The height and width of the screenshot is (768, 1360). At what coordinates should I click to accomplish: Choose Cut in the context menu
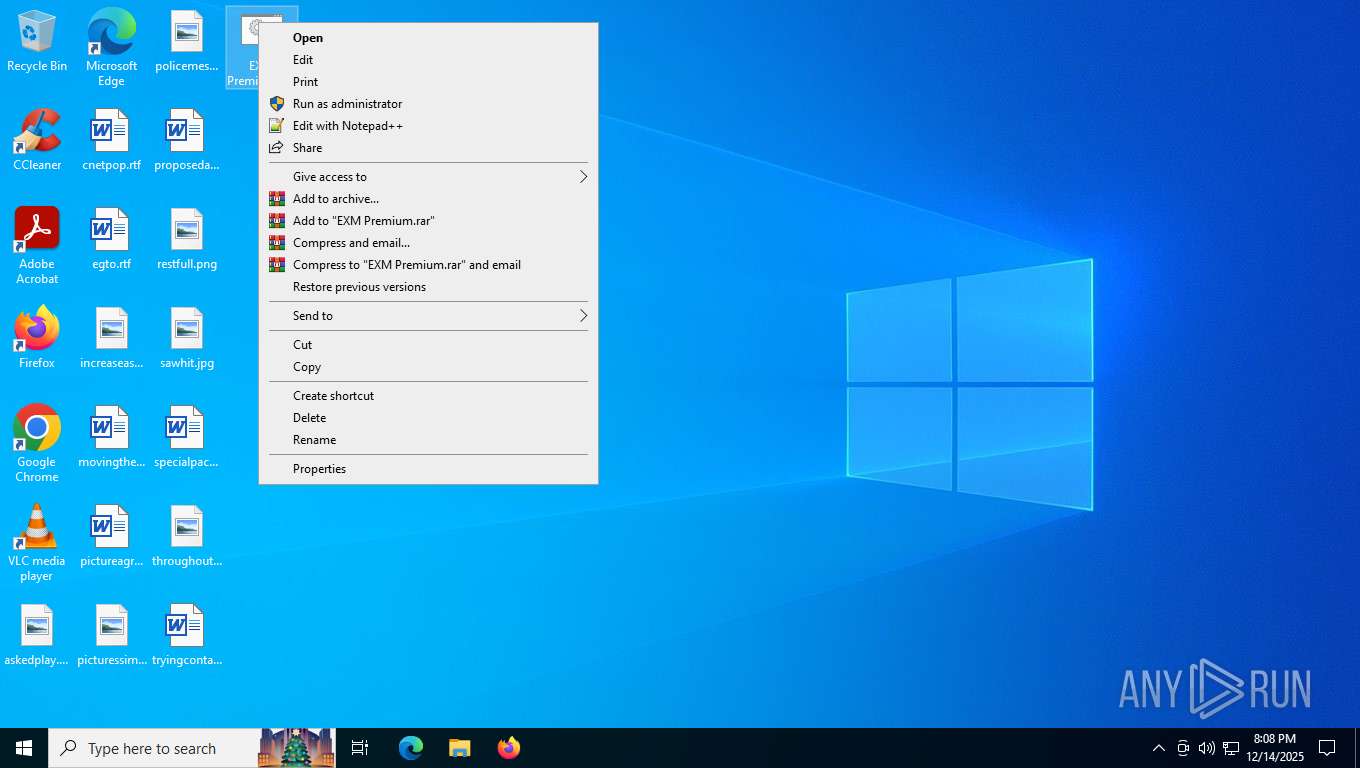pos(428,345)
